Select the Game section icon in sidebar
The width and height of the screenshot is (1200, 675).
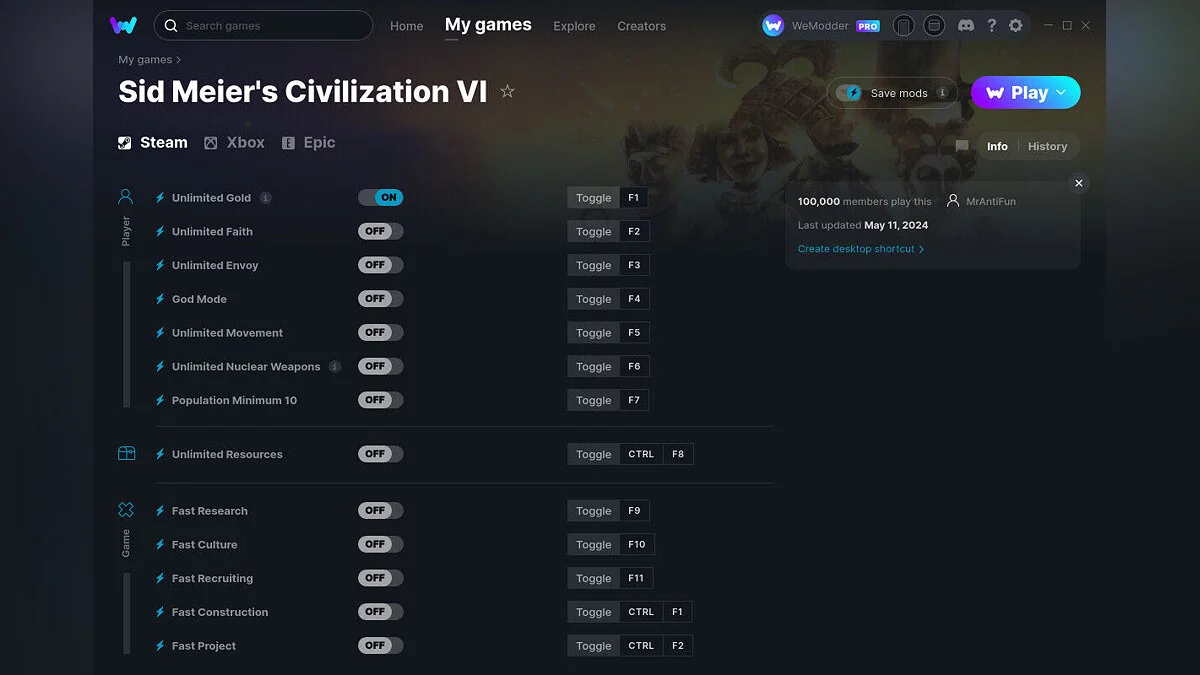(x=125, y=508)
